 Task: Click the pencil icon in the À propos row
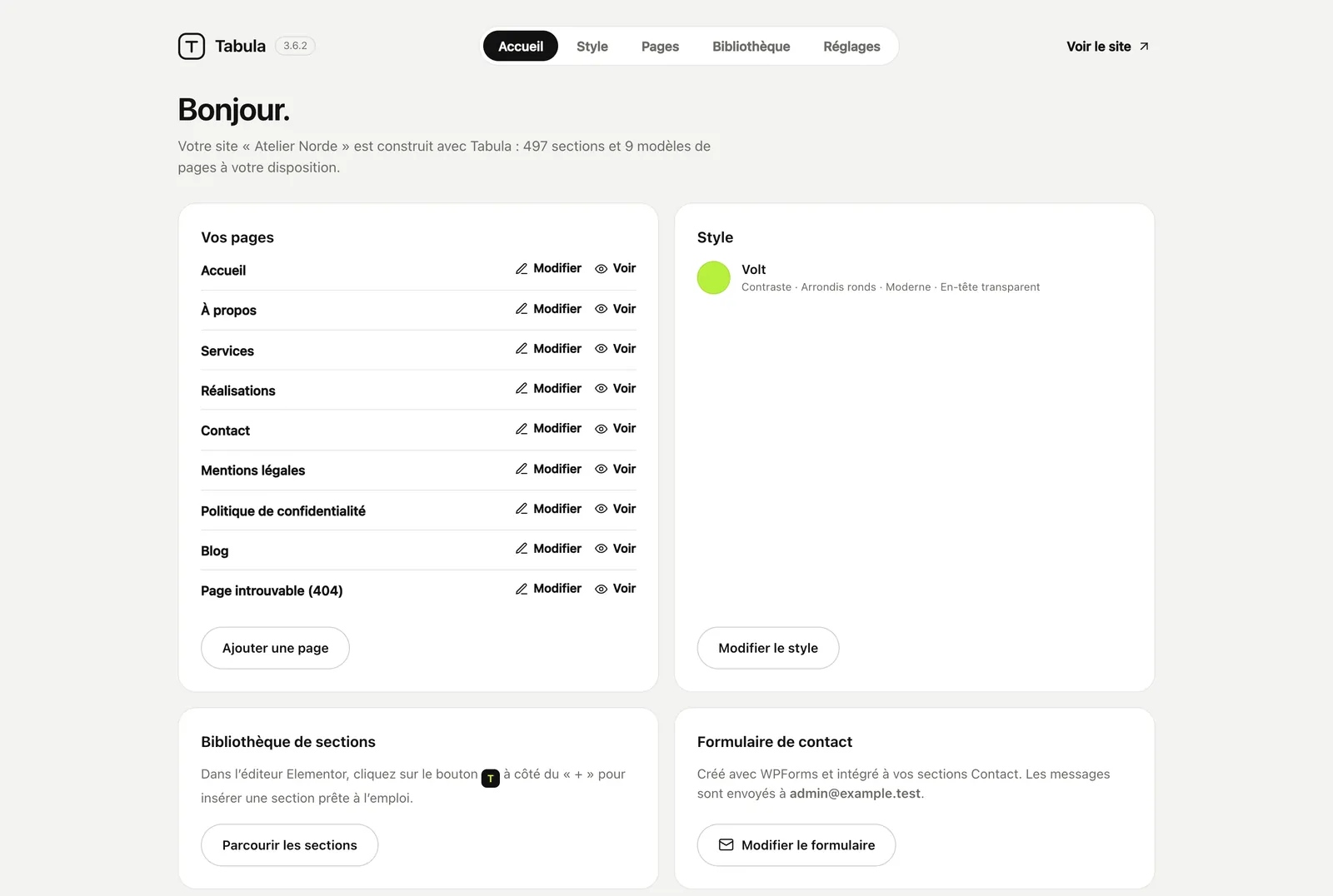(522, 309)
